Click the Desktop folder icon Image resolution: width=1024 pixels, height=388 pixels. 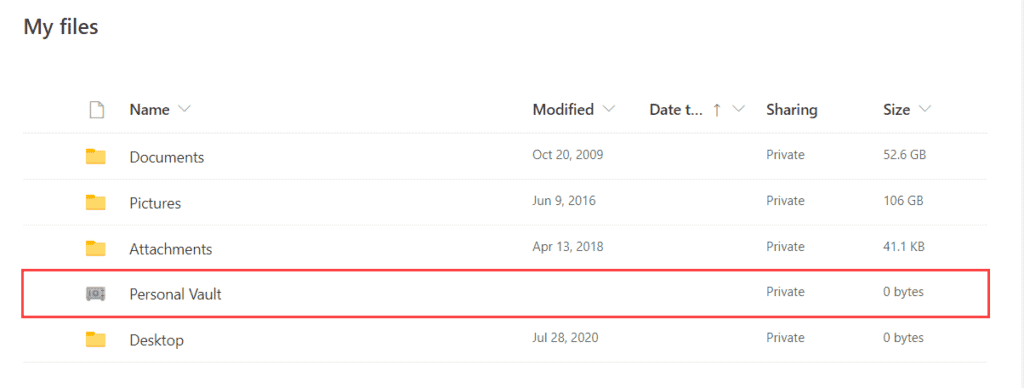(96, 340)
